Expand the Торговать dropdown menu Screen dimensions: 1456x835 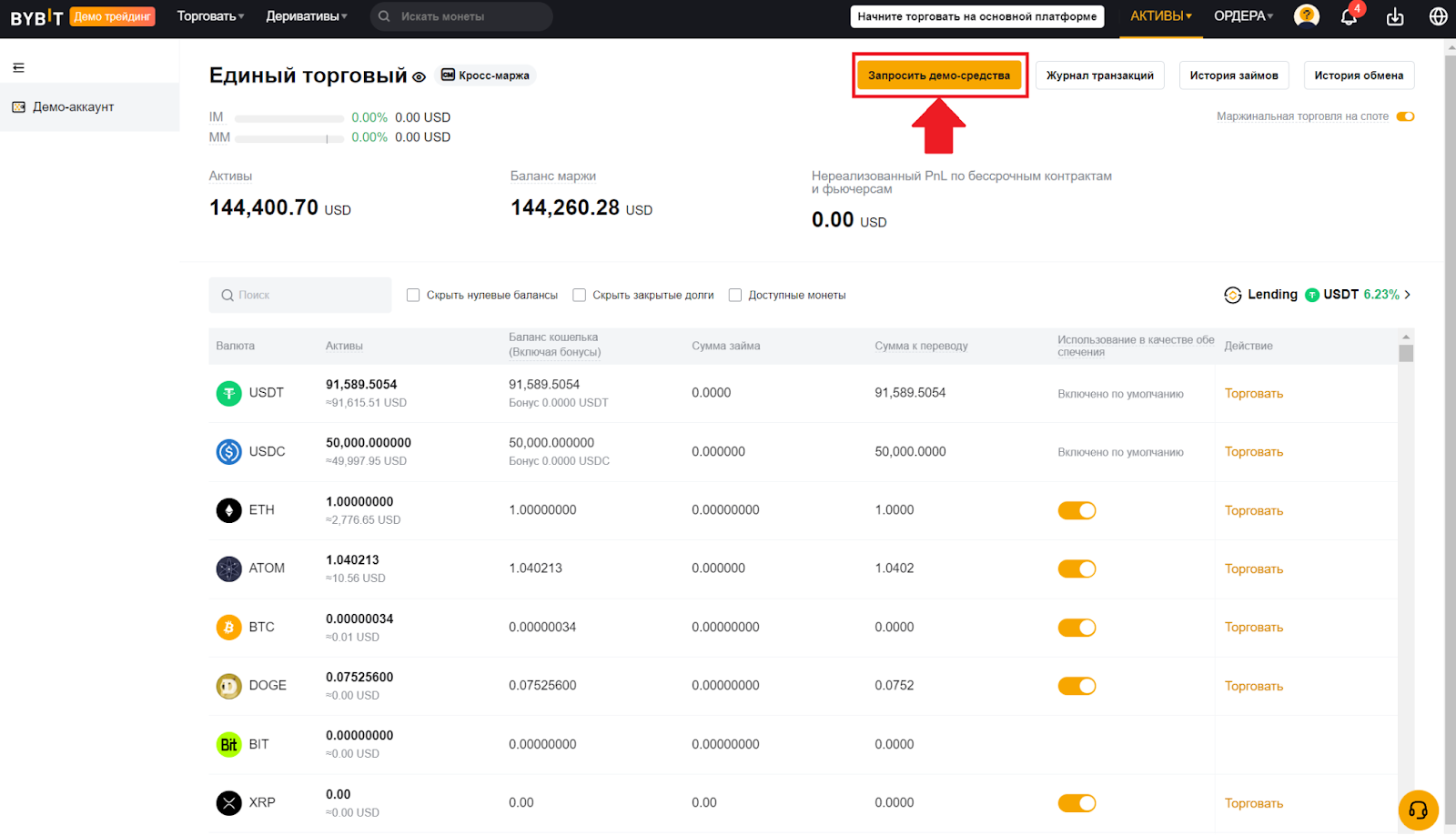click(210, 16)
